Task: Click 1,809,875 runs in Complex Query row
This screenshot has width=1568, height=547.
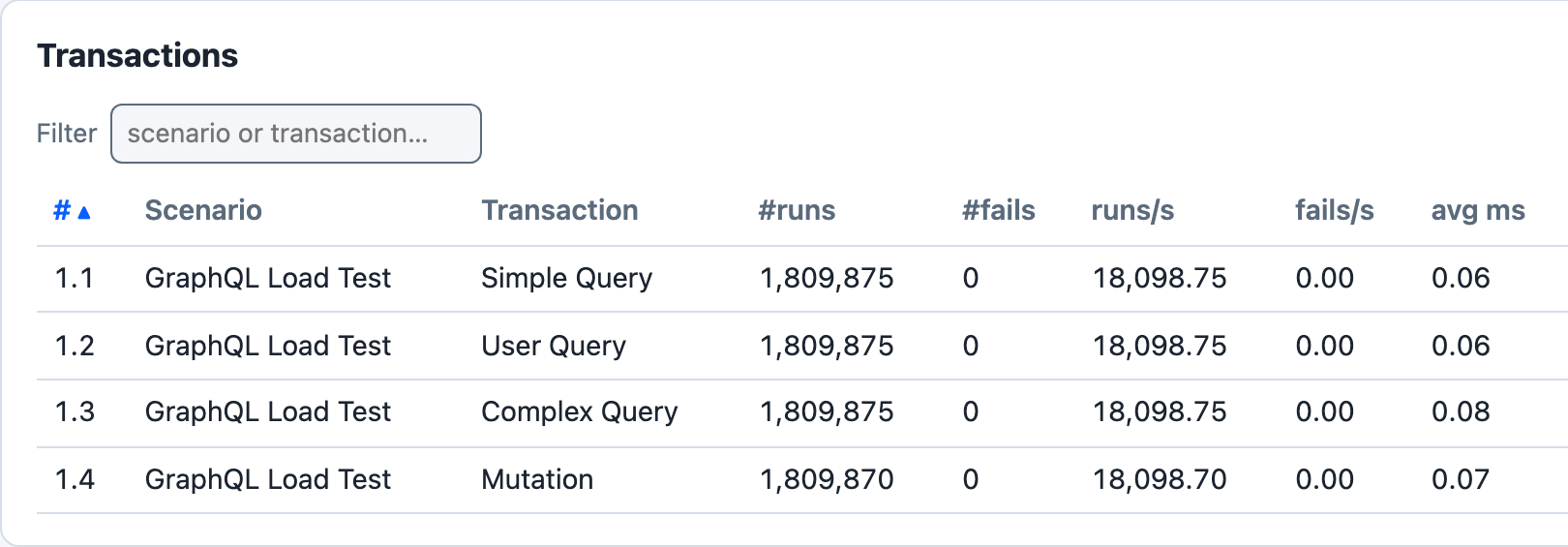Action: click(x=827, y=412)
